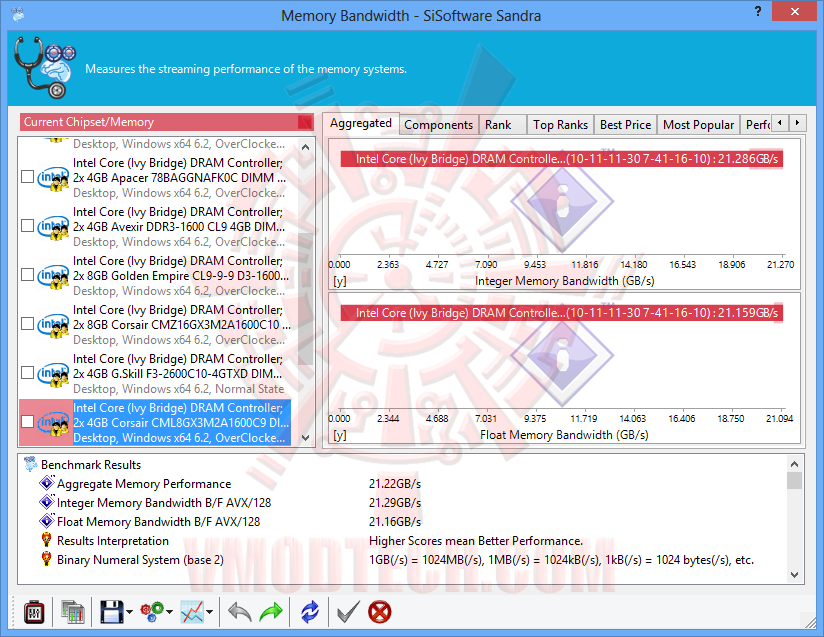
Task: Click the reference list scroll down arrow
Action: coord(305,437)
